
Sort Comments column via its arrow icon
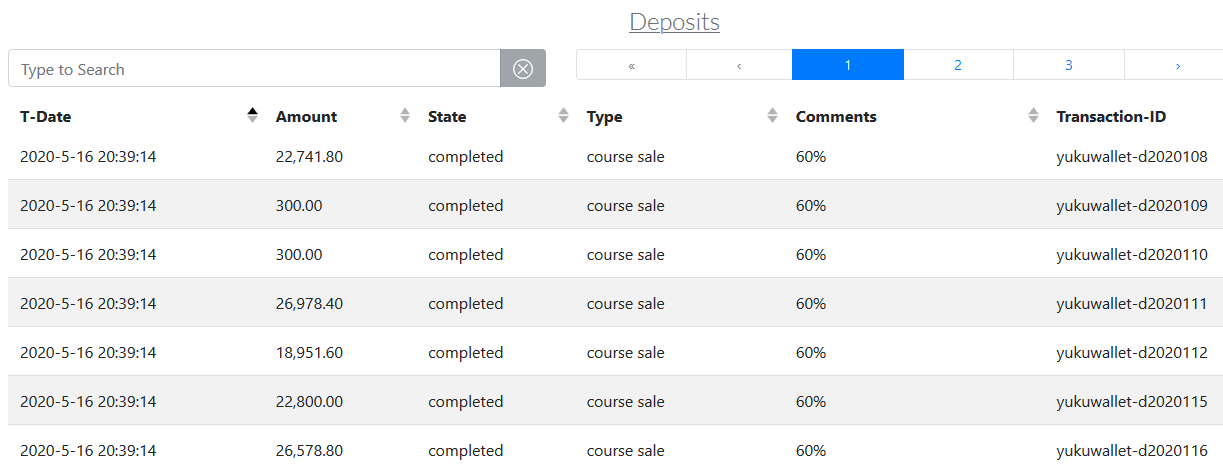click(1033, 116)
